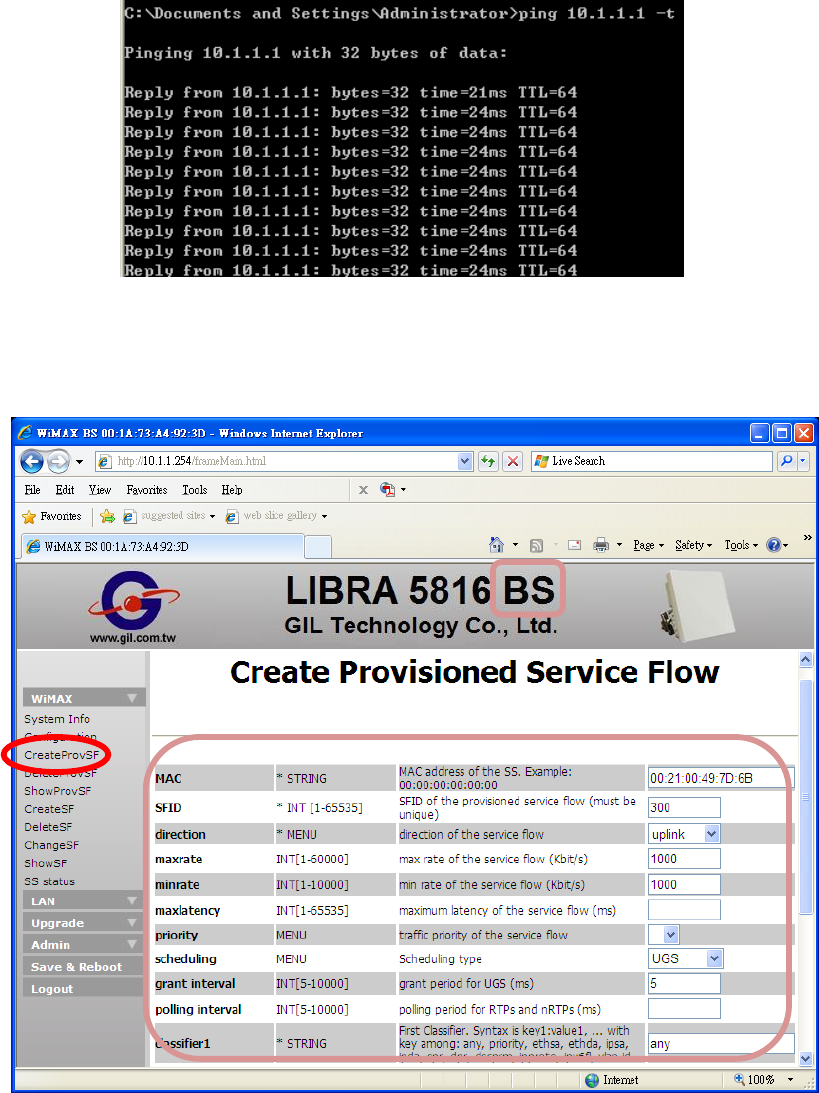Click Save & Reboot in sidebar
Viewport: 819px width, 1093px height.
(x=84, y=967)
